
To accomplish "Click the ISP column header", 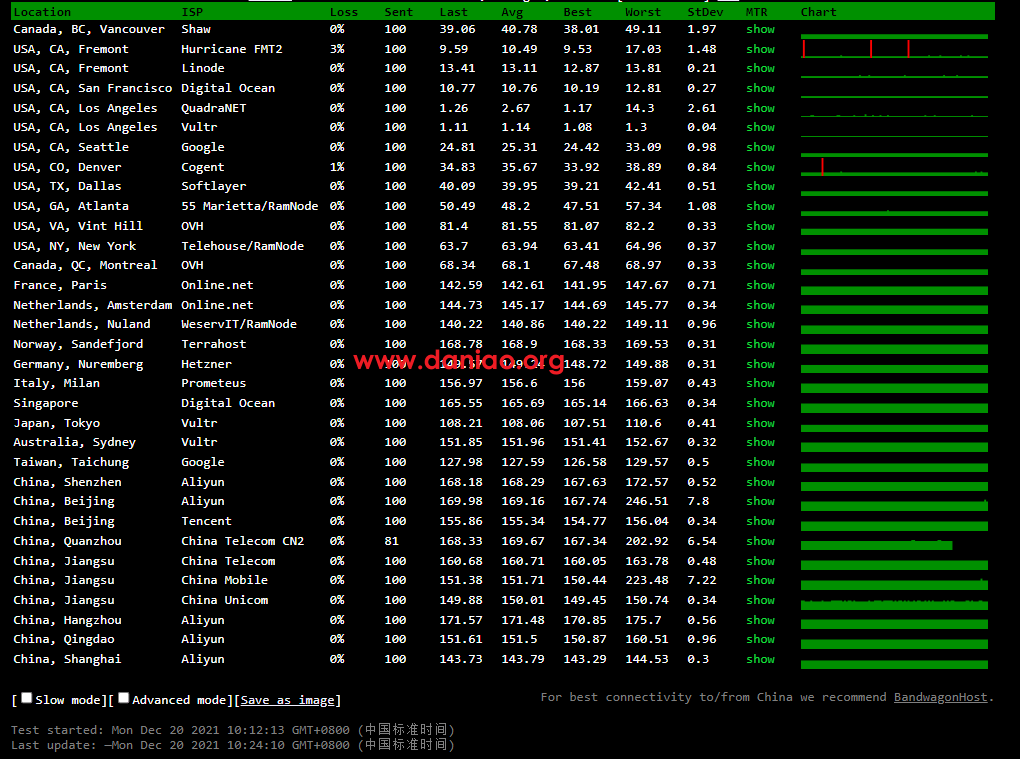I will pyautogui.click(x=192, y=12).
